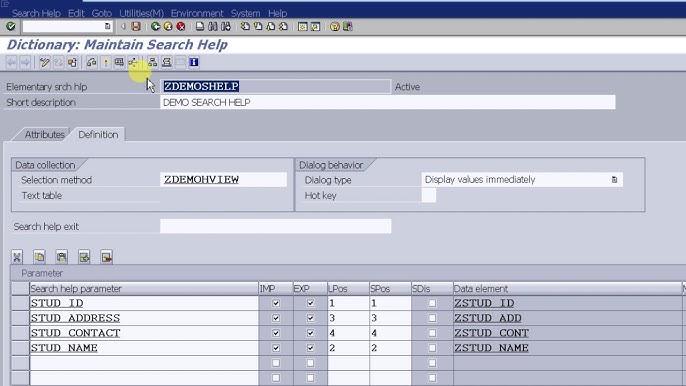Open the ZSTUD_ADD data element link
This screenshot has width=686, height=386.
(x=487, y=318)
